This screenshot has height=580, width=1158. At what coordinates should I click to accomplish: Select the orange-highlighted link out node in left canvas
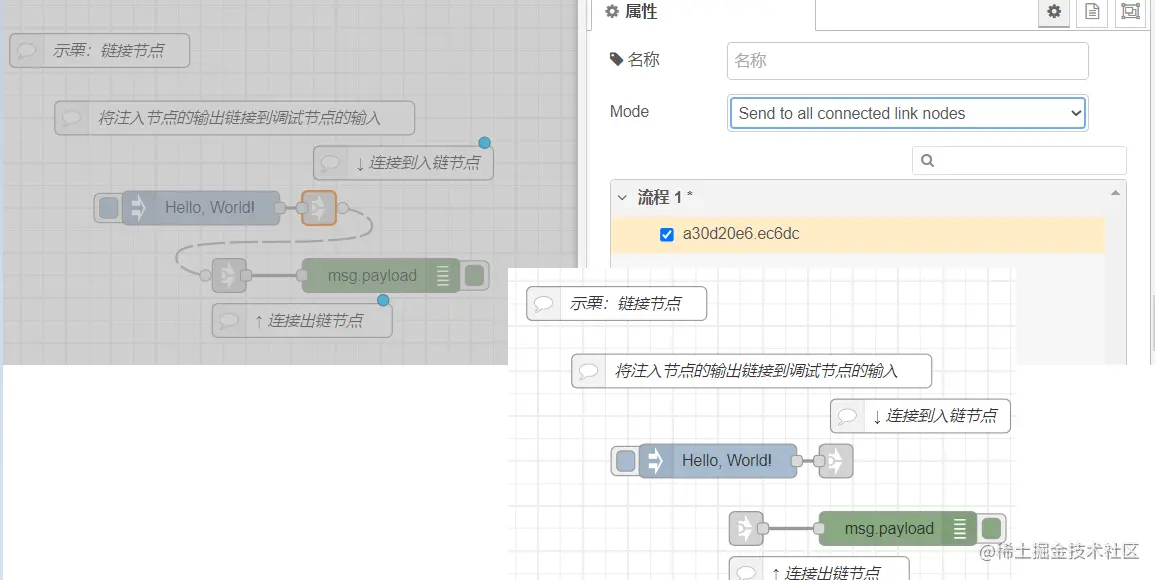(x=319, y=208)
